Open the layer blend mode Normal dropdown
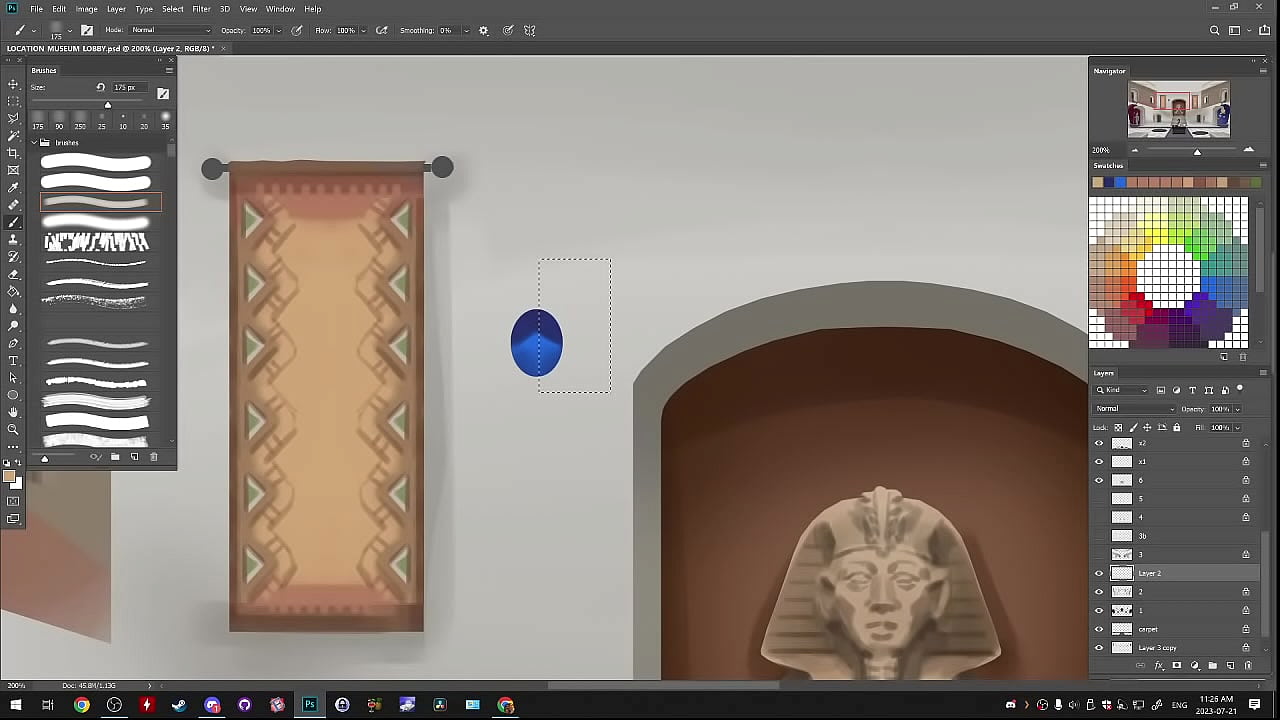The width and height of the screenshot is (1280, 720). [1135, 409]
